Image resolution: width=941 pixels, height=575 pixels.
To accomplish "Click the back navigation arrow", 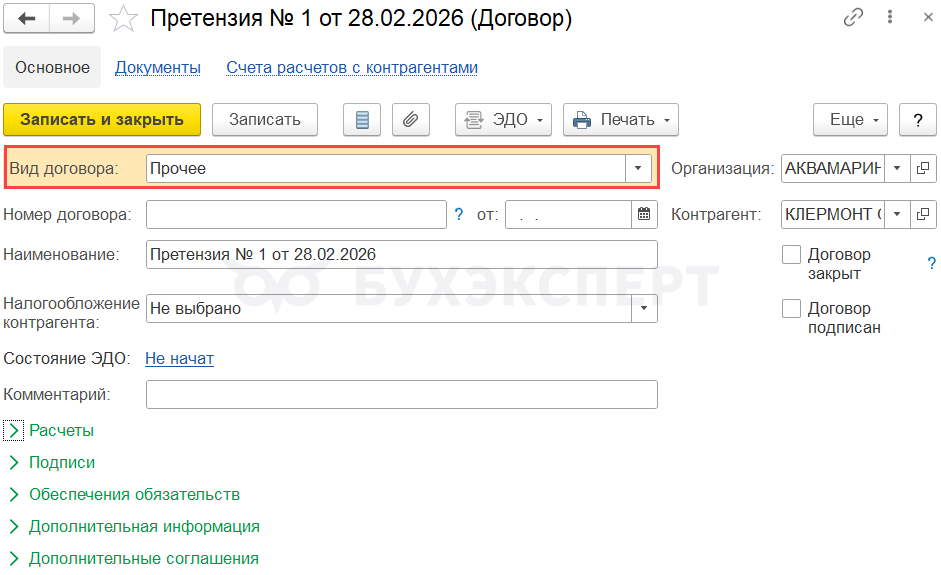I will pos(27,18).
